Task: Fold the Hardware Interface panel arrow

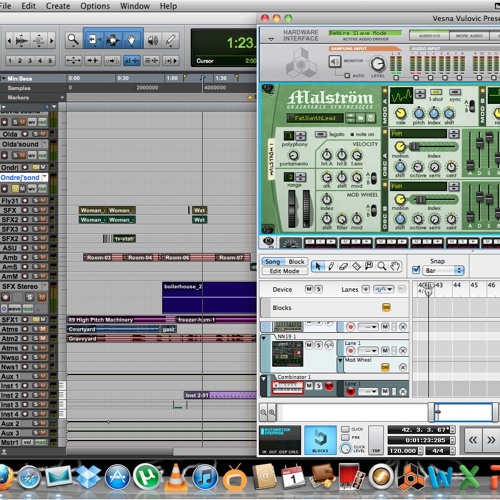Action: click(271, 39)
